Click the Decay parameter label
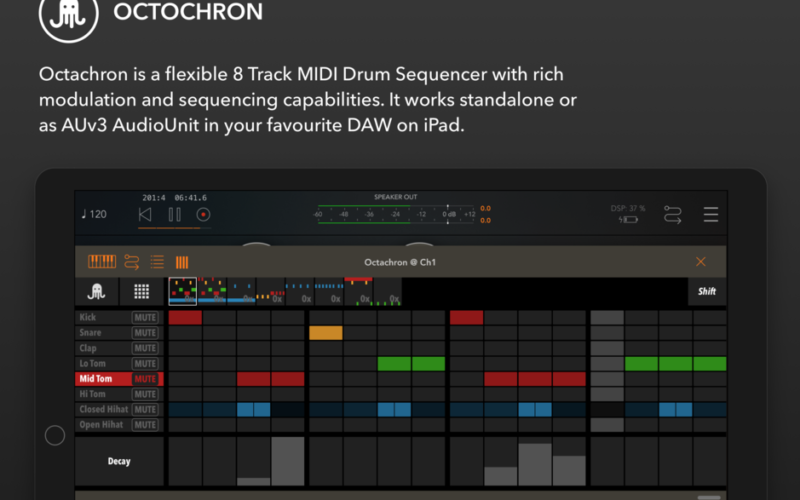The image size is (800, 500). click(119, 461)
